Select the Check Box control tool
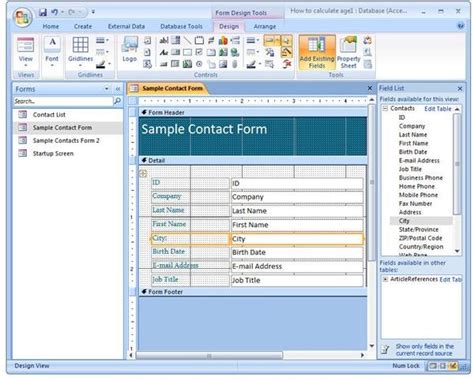Screen dimensions: 474x380 coord(199,52)
